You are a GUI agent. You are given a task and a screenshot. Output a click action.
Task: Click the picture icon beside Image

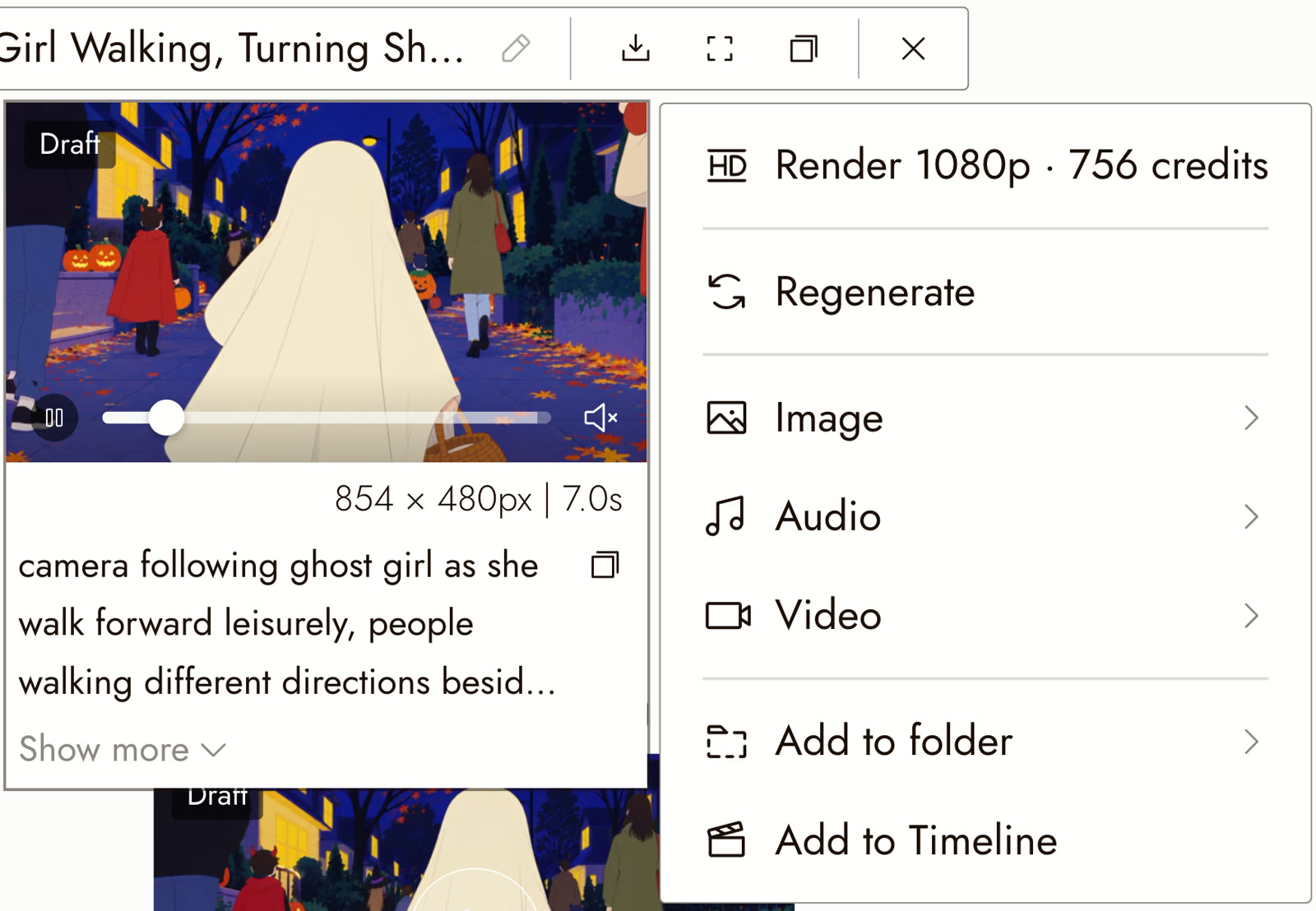tap(727, 418)
